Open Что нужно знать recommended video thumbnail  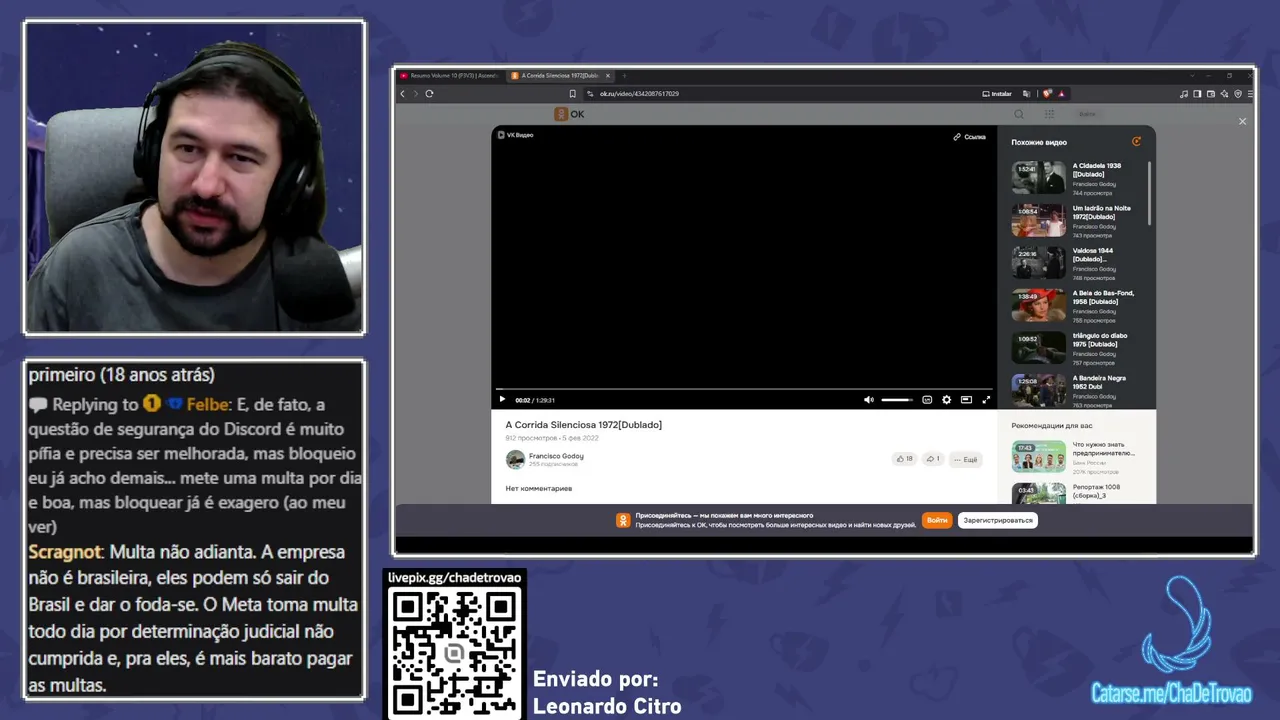pos(1038,456)
